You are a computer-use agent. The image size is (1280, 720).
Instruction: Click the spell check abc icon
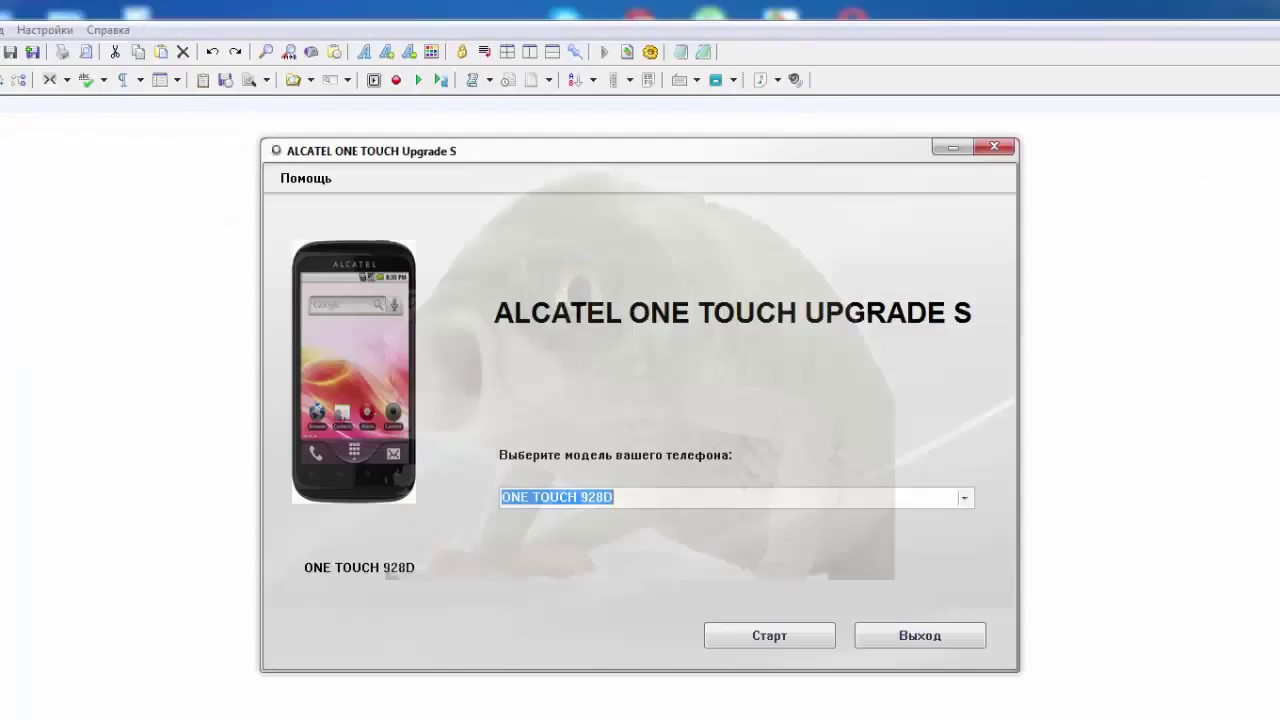[86, 80]
